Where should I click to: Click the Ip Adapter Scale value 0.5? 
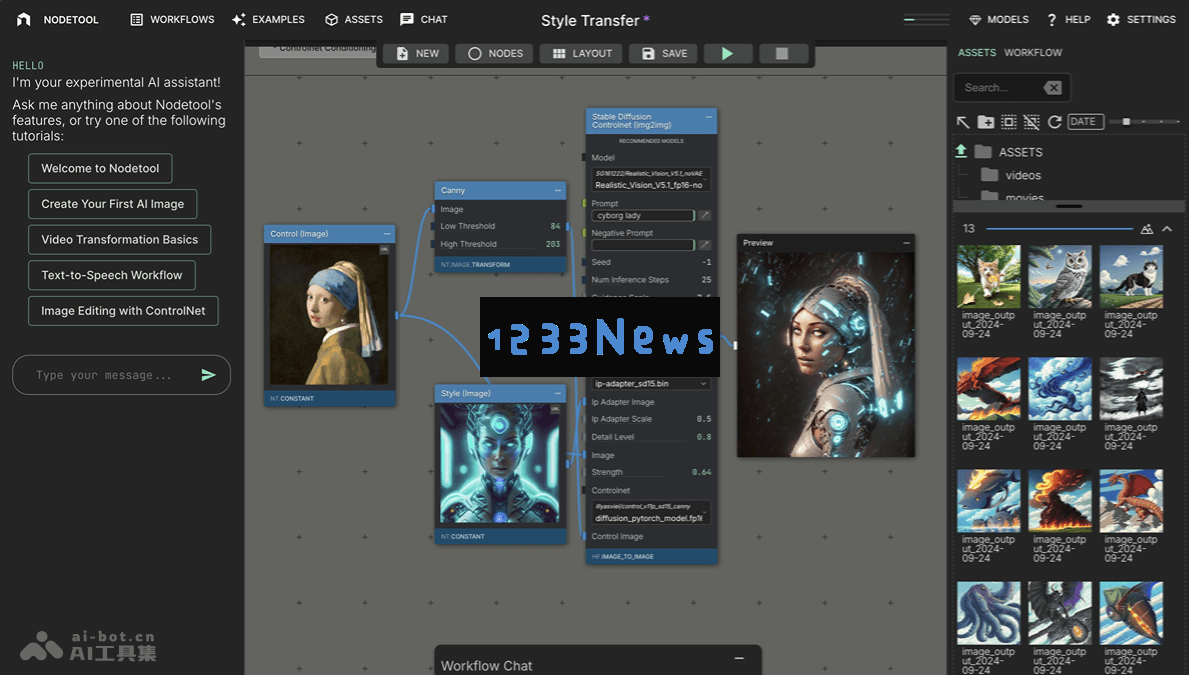(704, 419)
